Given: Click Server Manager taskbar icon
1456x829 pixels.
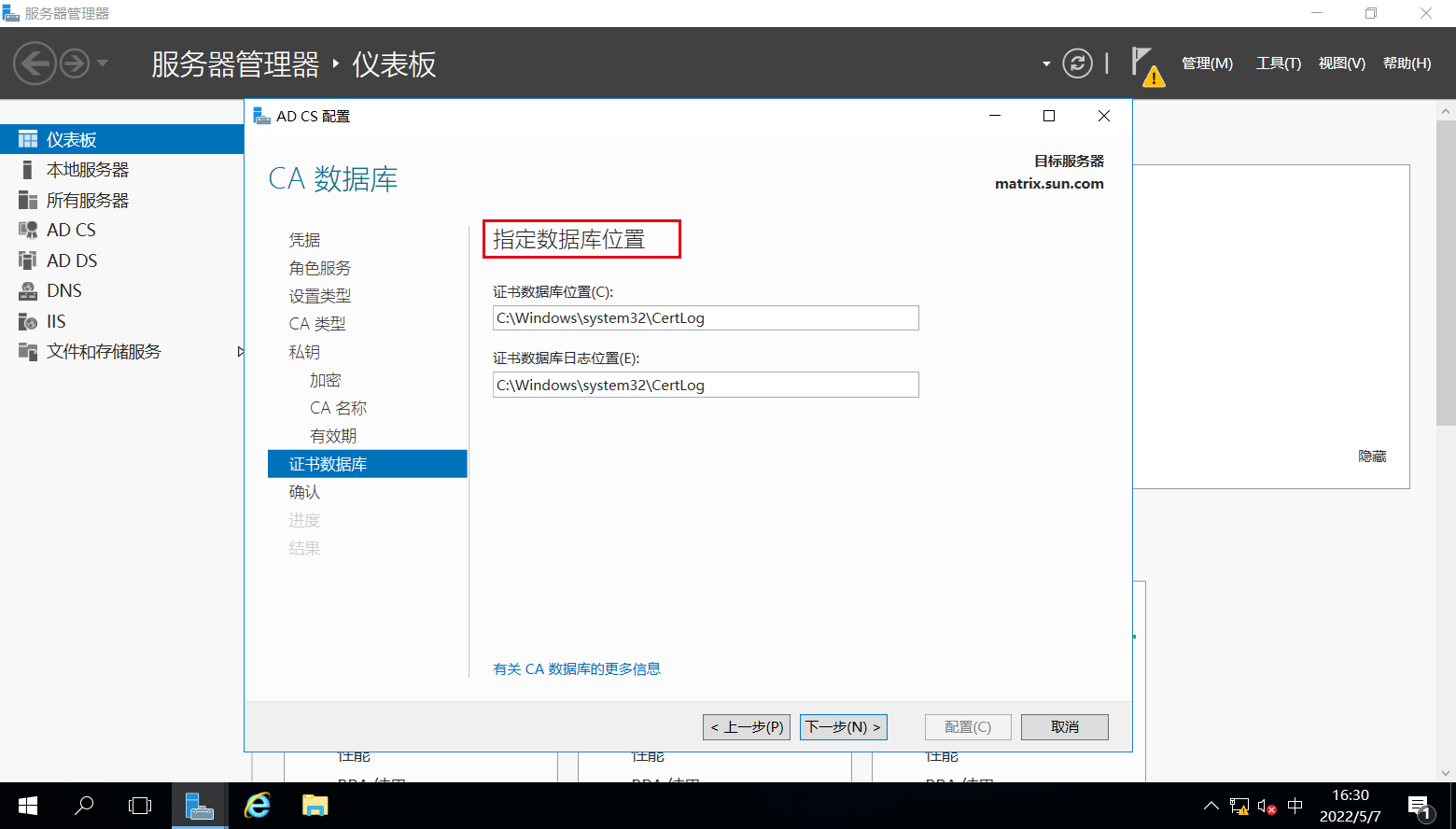Looking at the screenshot, I should click(x=200, y=806).
